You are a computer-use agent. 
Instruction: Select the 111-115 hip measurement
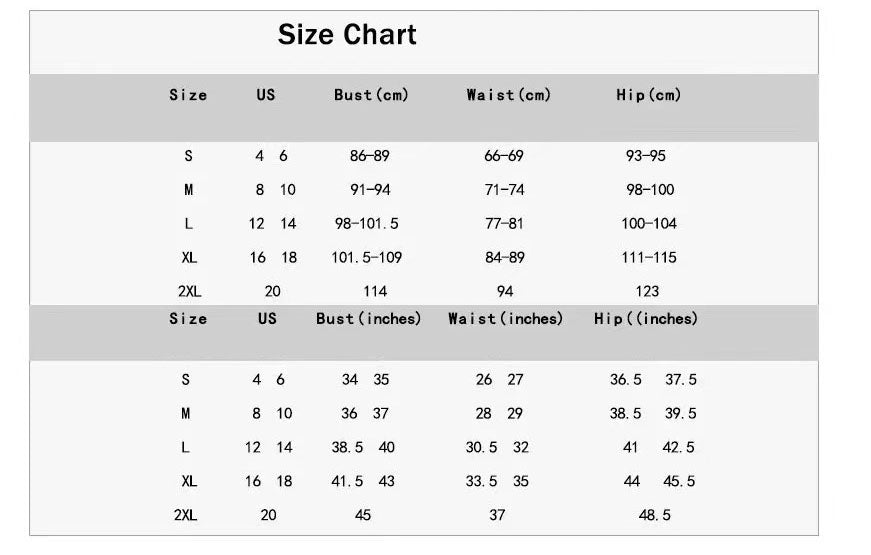click(649, 258)
